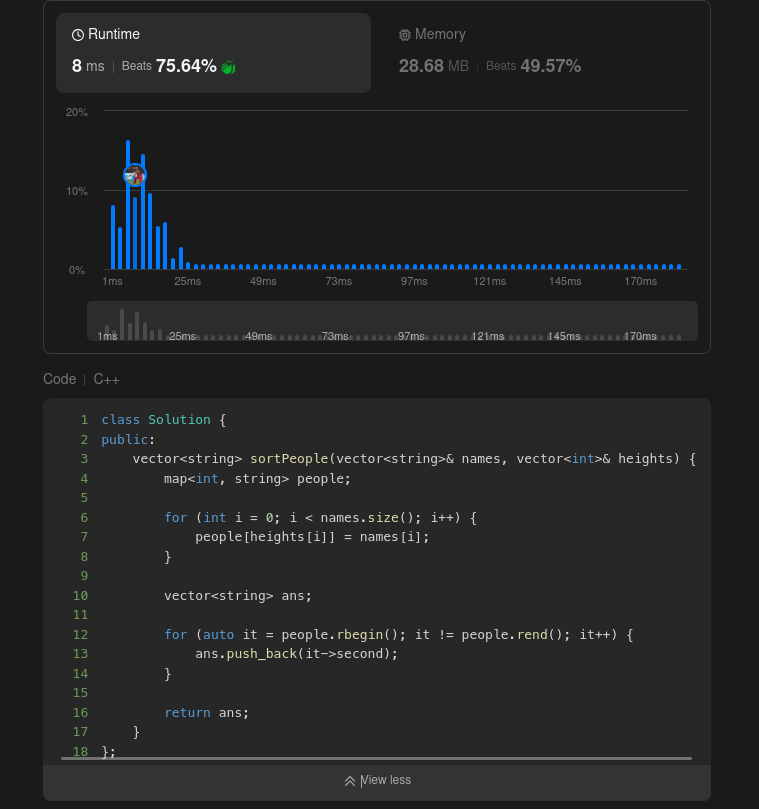
Task: Click the 121ms label in the range overview
Action: pyautogui.click(x=488, y=336)
